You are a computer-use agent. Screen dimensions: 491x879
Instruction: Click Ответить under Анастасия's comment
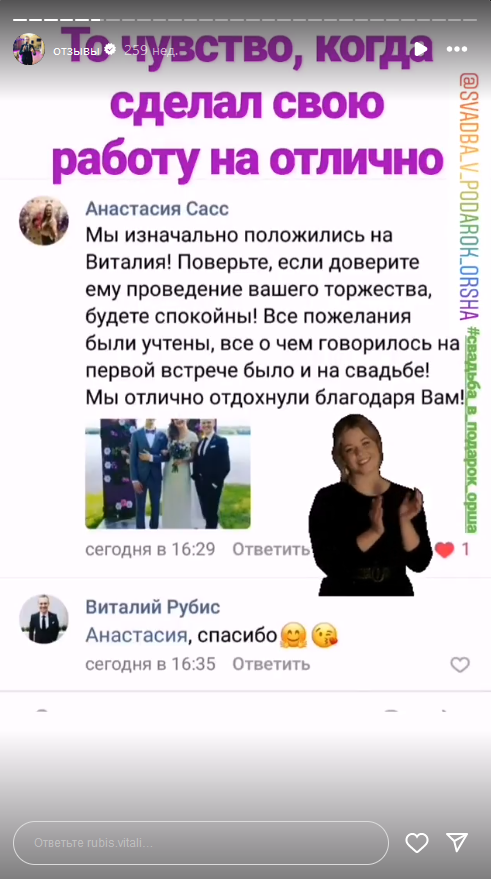271,549
